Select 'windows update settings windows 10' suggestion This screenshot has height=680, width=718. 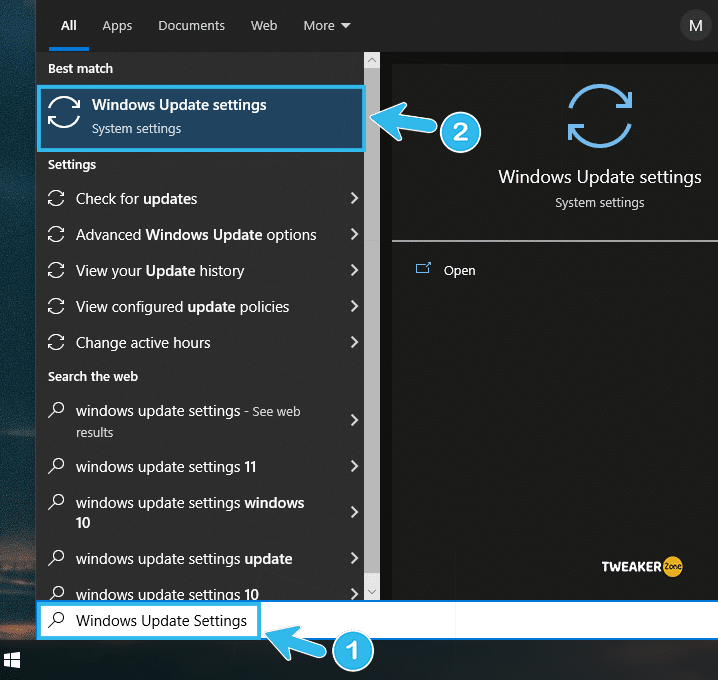(201, 512)
